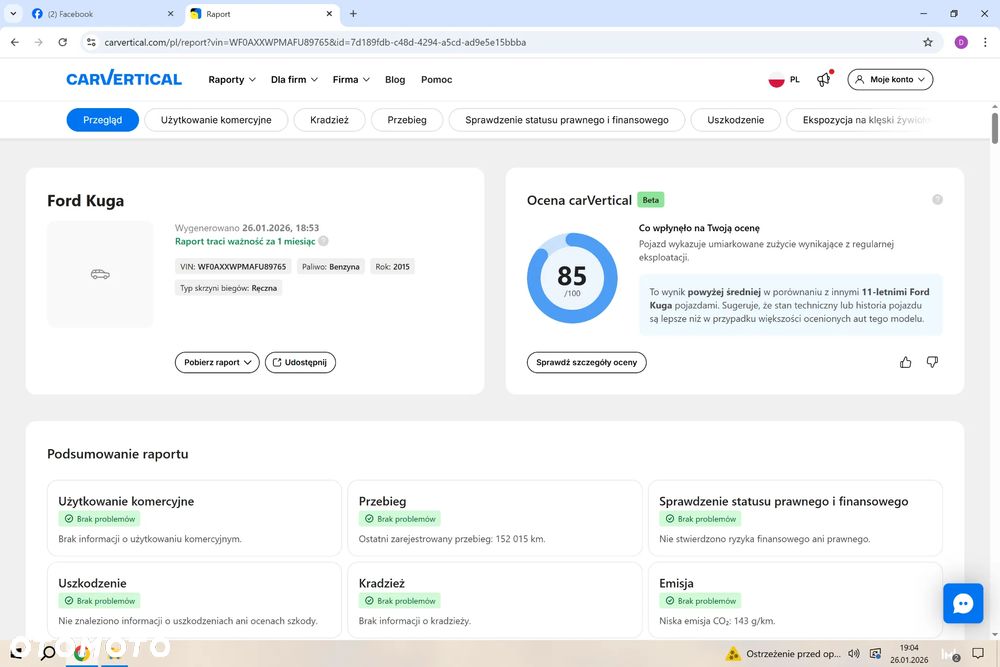Open Ekspozycja na klęski tab
Screen dimensions: 1000x667
(x=861, y=120)
